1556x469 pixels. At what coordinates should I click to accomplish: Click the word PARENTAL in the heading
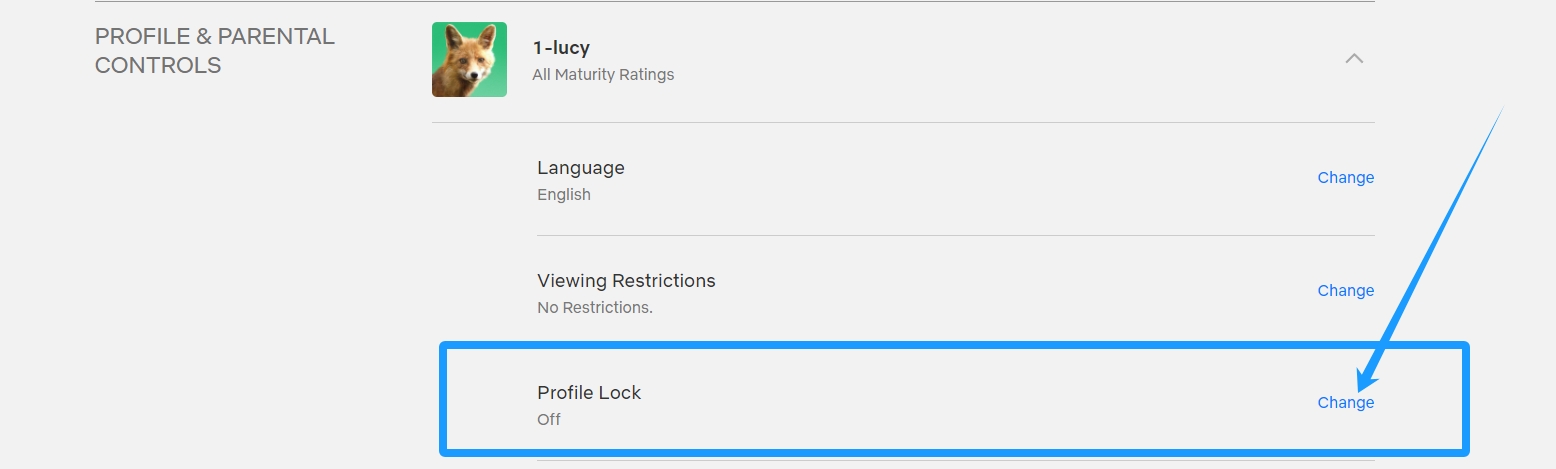point(276,36)
